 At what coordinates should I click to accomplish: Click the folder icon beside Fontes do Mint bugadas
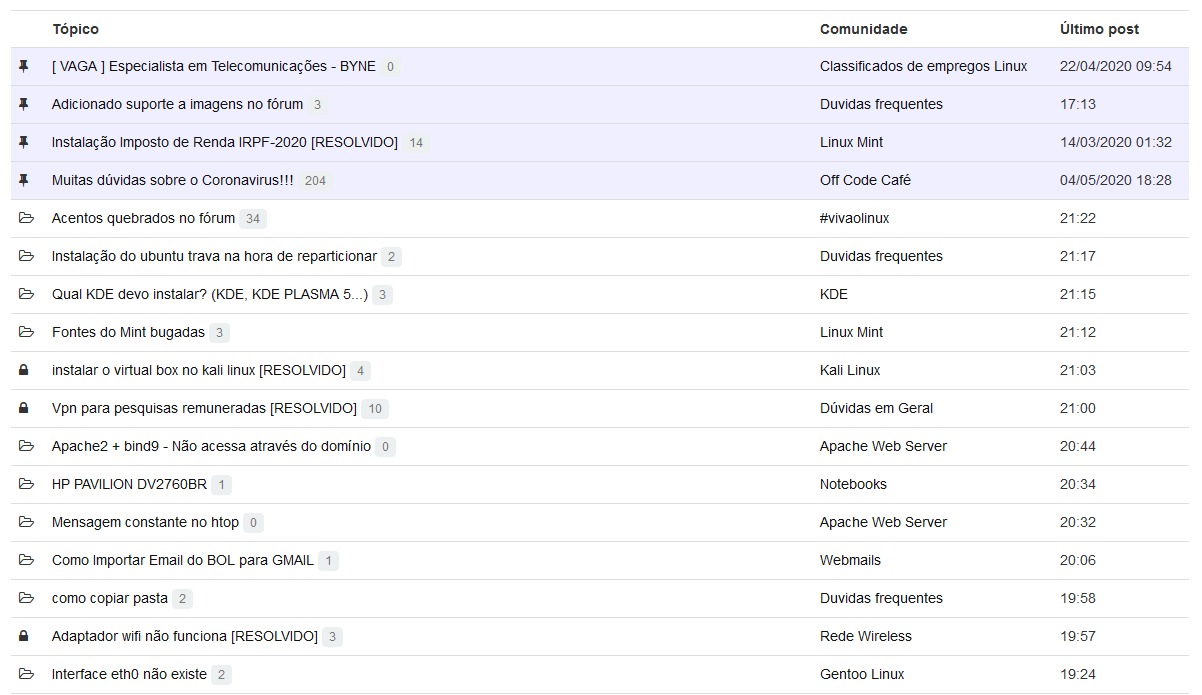click(25, 333)
